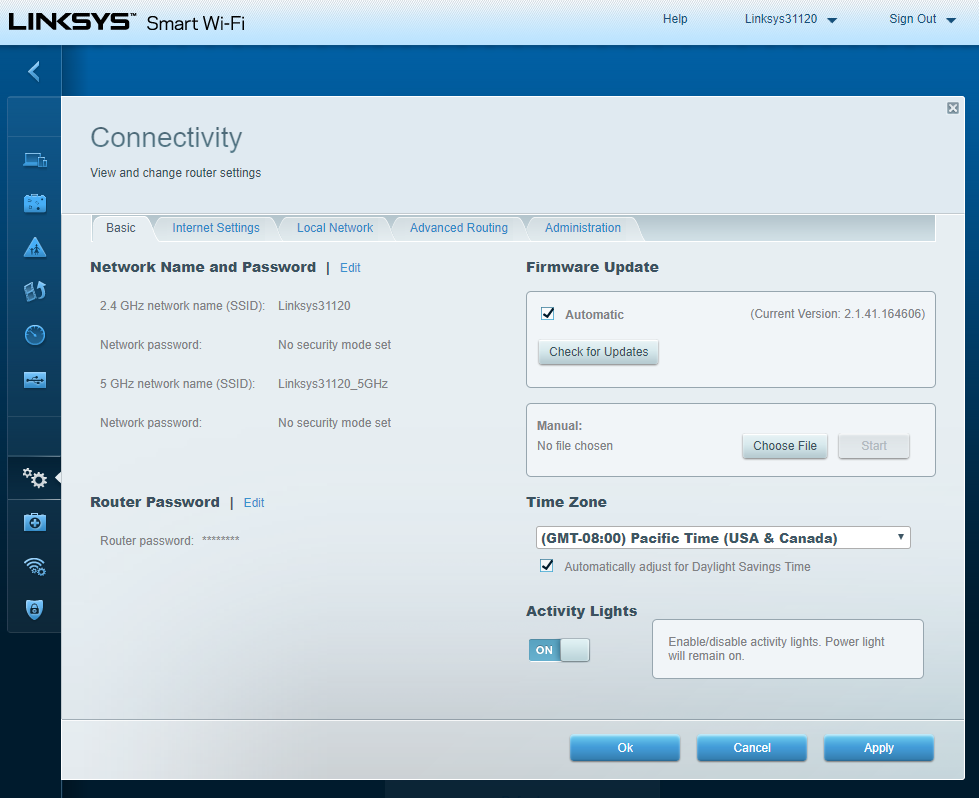
Task: Toggle automatic Daylight Savings Time adjustment
Action: pos(546,566)
